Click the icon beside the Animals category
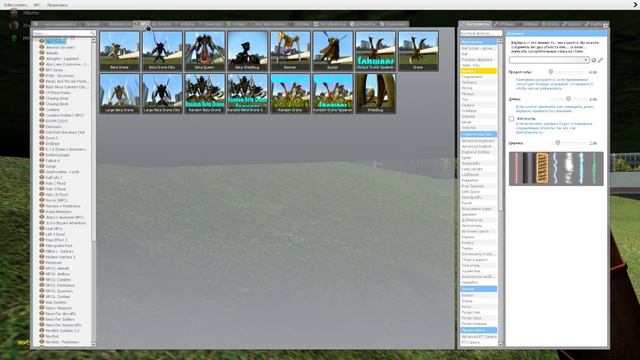This screenshot has width=640, height=360. pos(42,53)
